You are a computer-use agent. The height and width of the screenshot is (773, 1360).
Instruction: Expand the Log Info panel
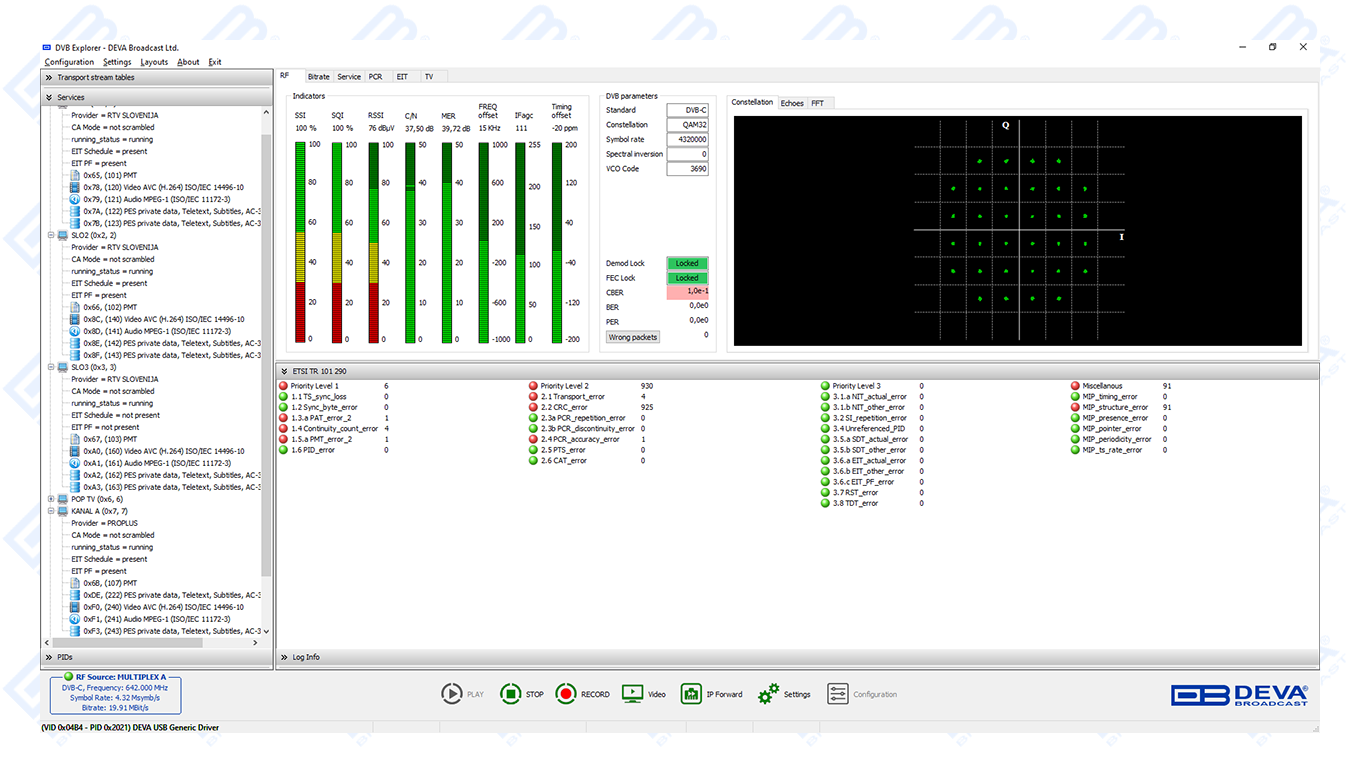click(286, 657)
